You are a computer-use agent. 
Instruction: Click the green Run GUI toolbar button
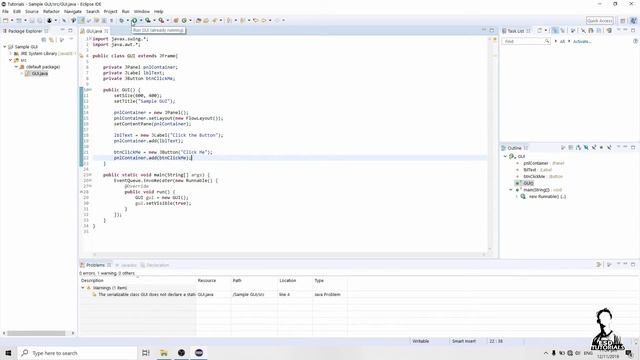[x=134, y=20]
